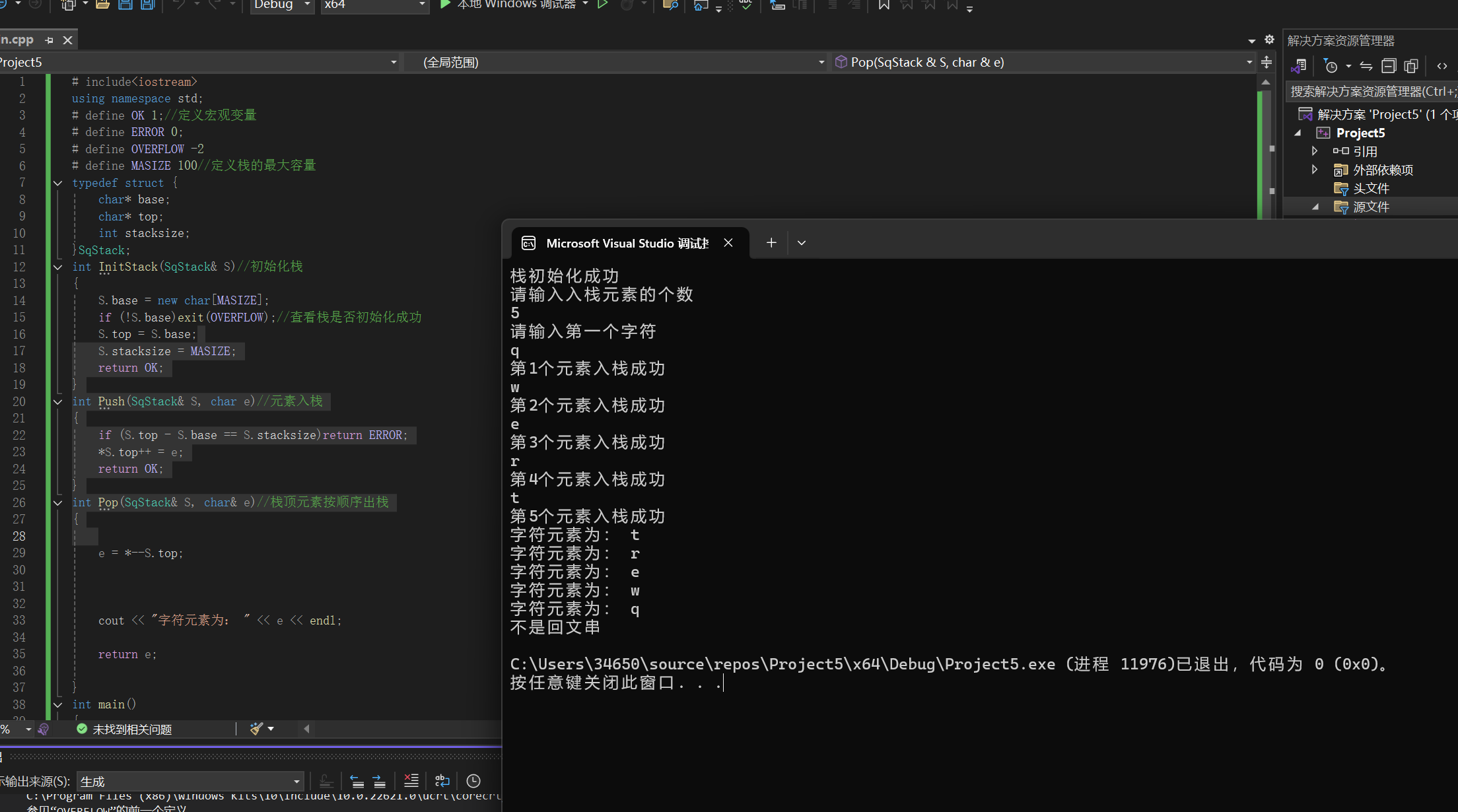Click Clear All icon in Output panel
This screenshot has height=812, width=1458.
coord(411,781)
